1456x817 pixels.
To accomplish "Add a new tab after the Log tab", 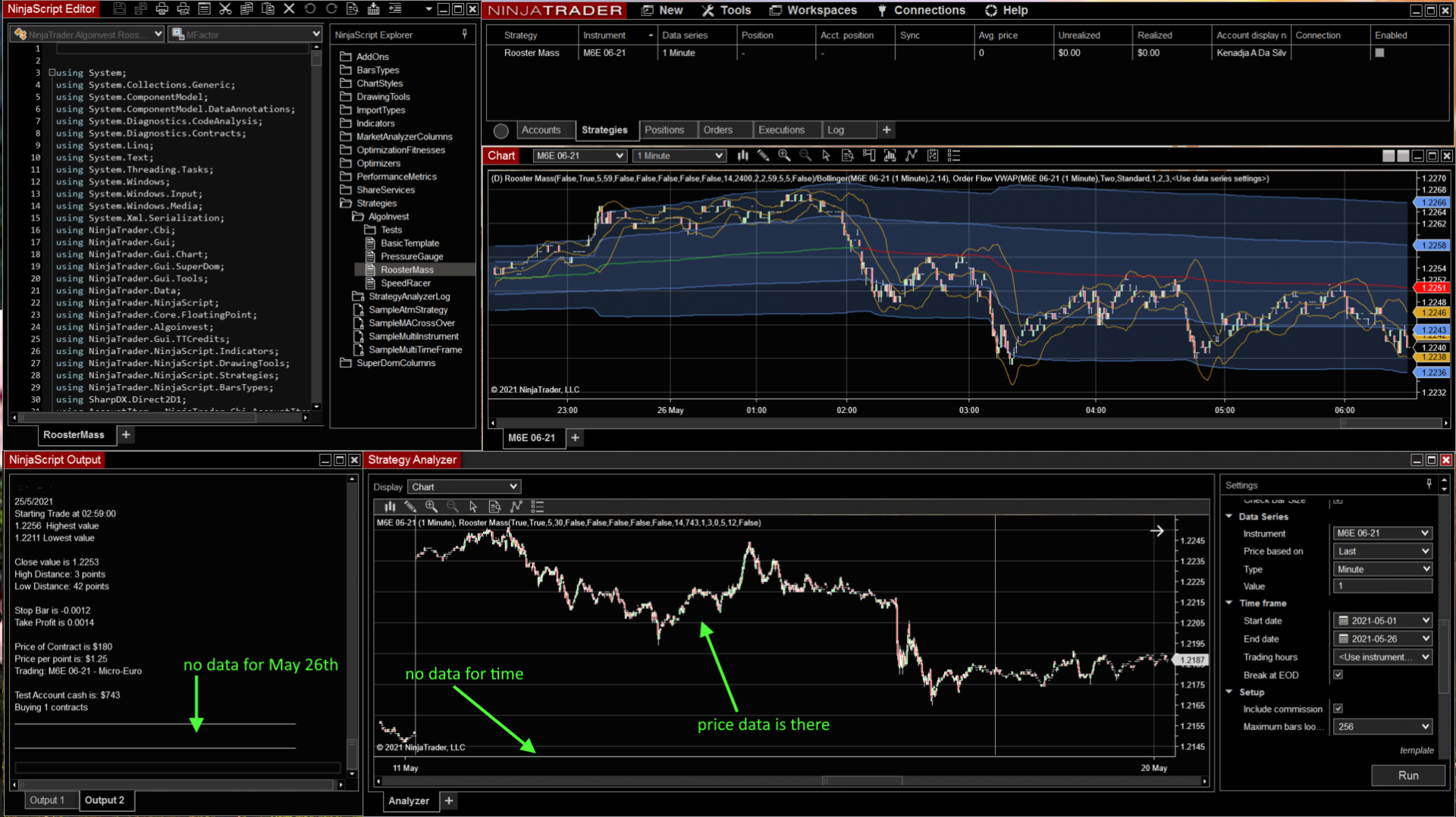I will [x=886, y=130].
